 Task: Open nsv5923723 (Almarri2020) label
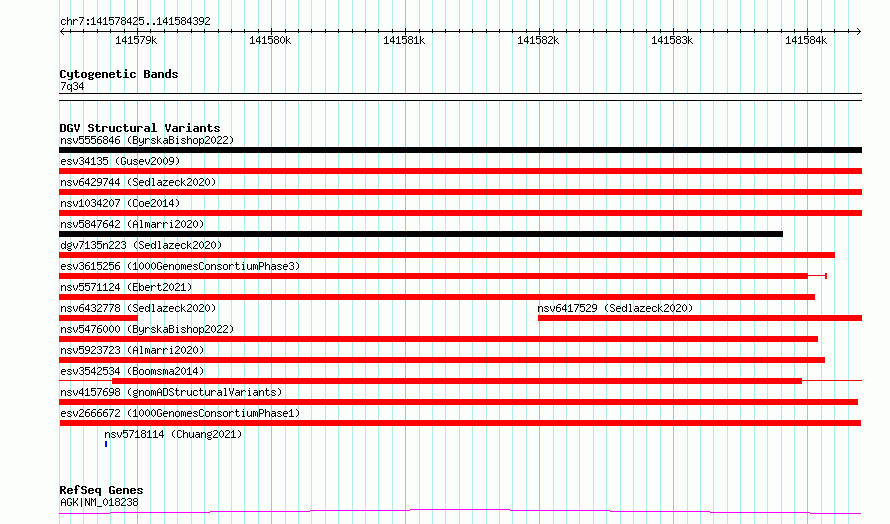click(132, 350)
